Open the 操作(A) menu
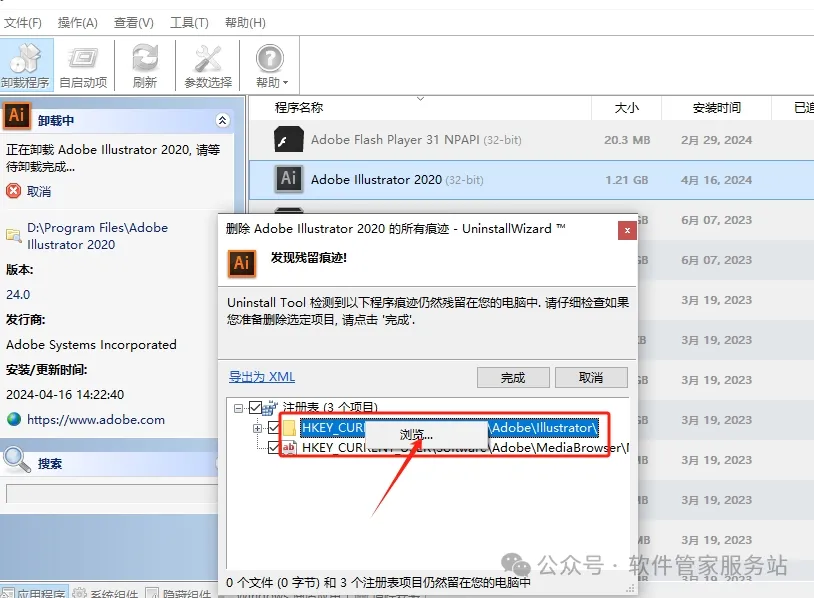814x598 pixels. (77, 23)
